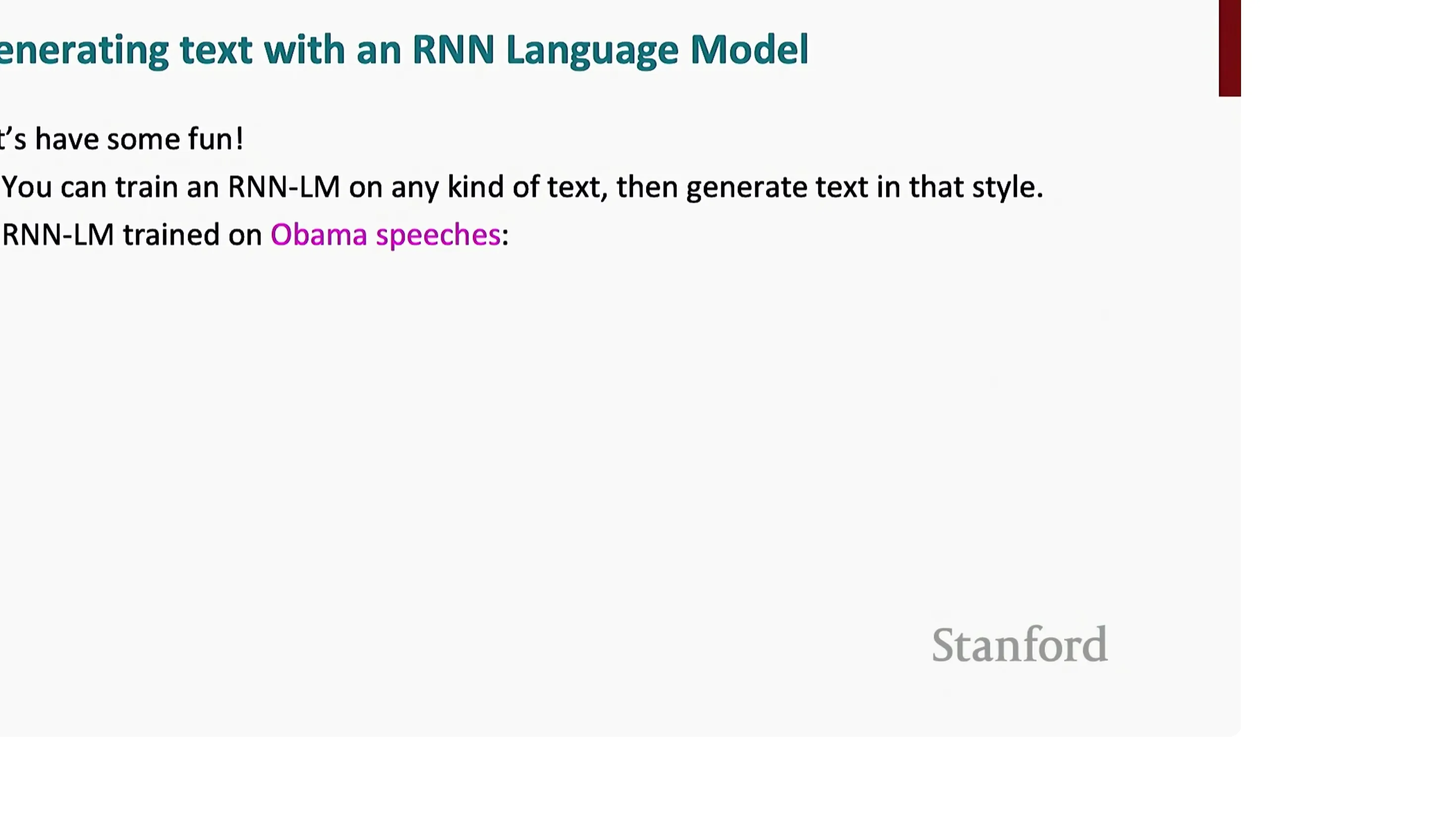Click the gray Stanford logo
Viewport: 1456px width, 819px height.
(x=1020, y=644)
